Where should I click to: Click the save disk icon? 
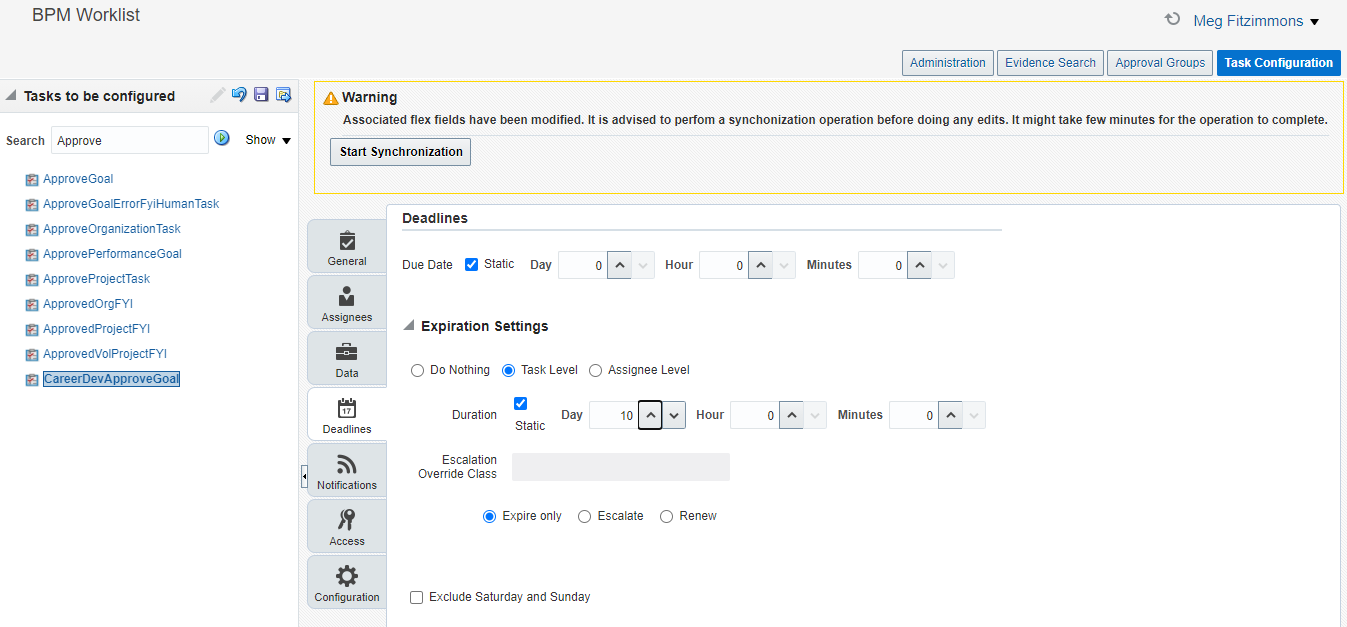coord(261,94)
